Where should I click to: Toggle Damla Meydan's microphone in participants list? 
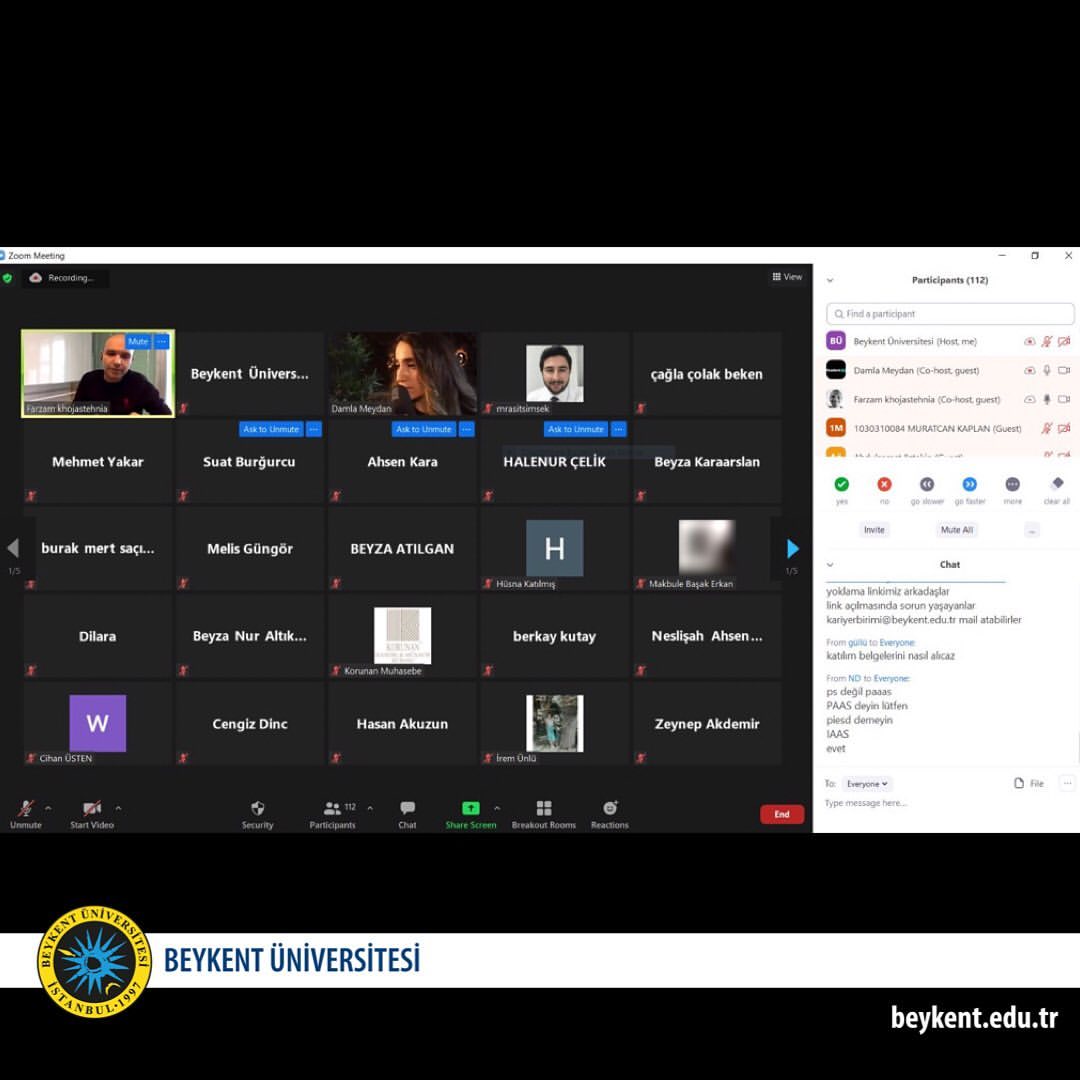coord(1047,370)
